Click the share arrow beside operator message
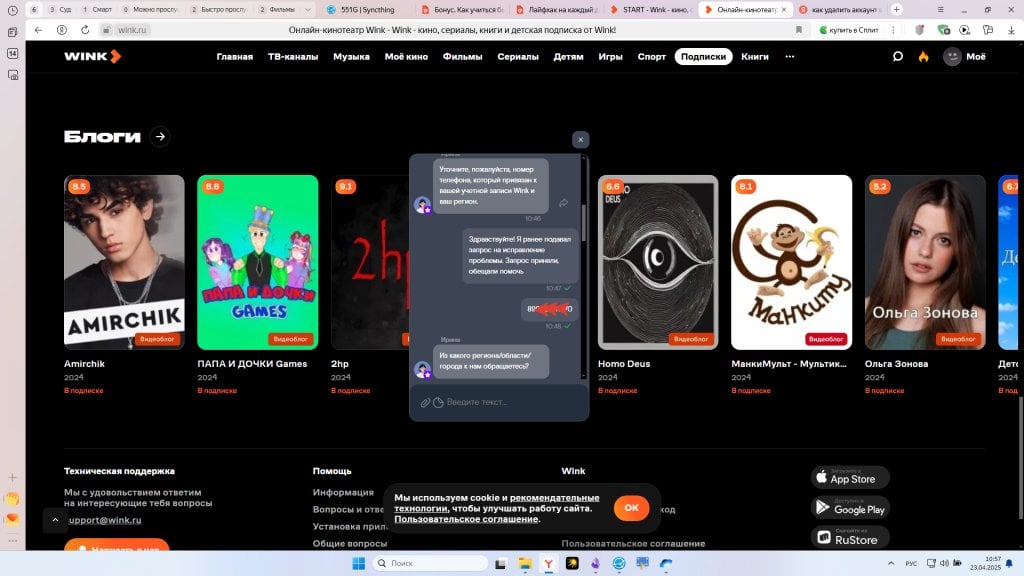 [563, 203]
